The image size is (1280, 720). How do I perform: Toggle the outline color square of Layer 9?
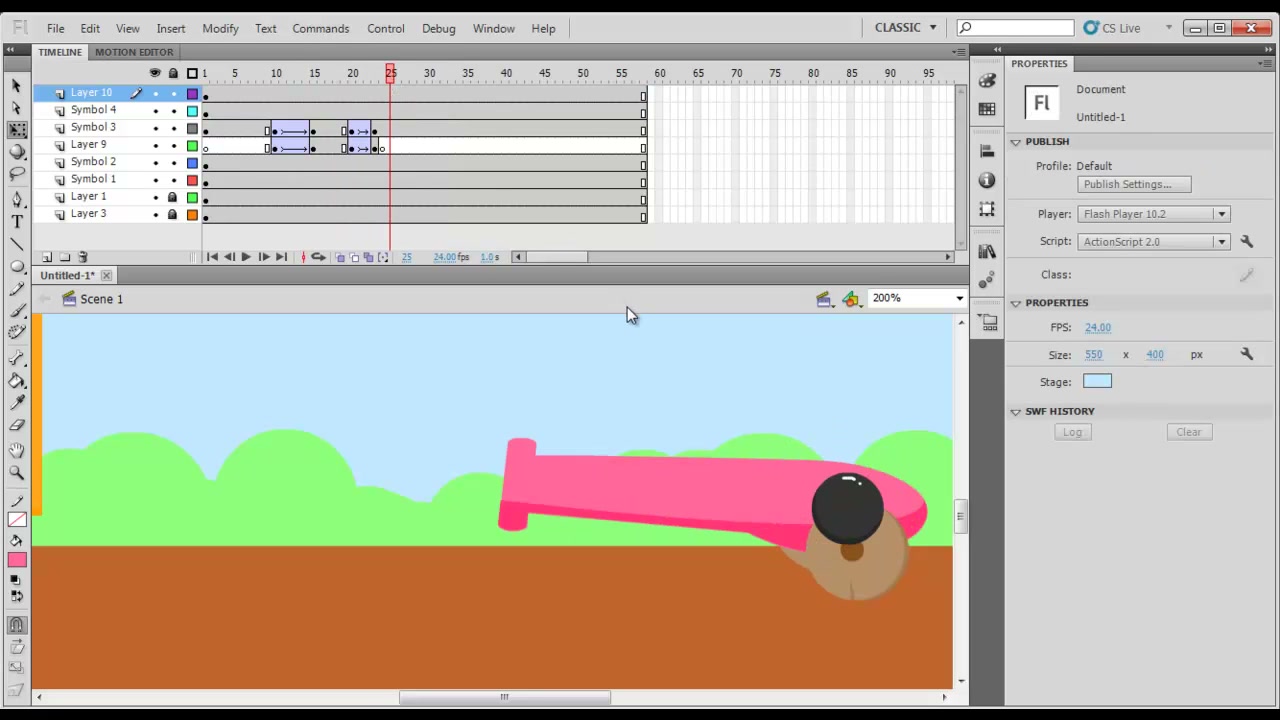click(x=192, y=145)
